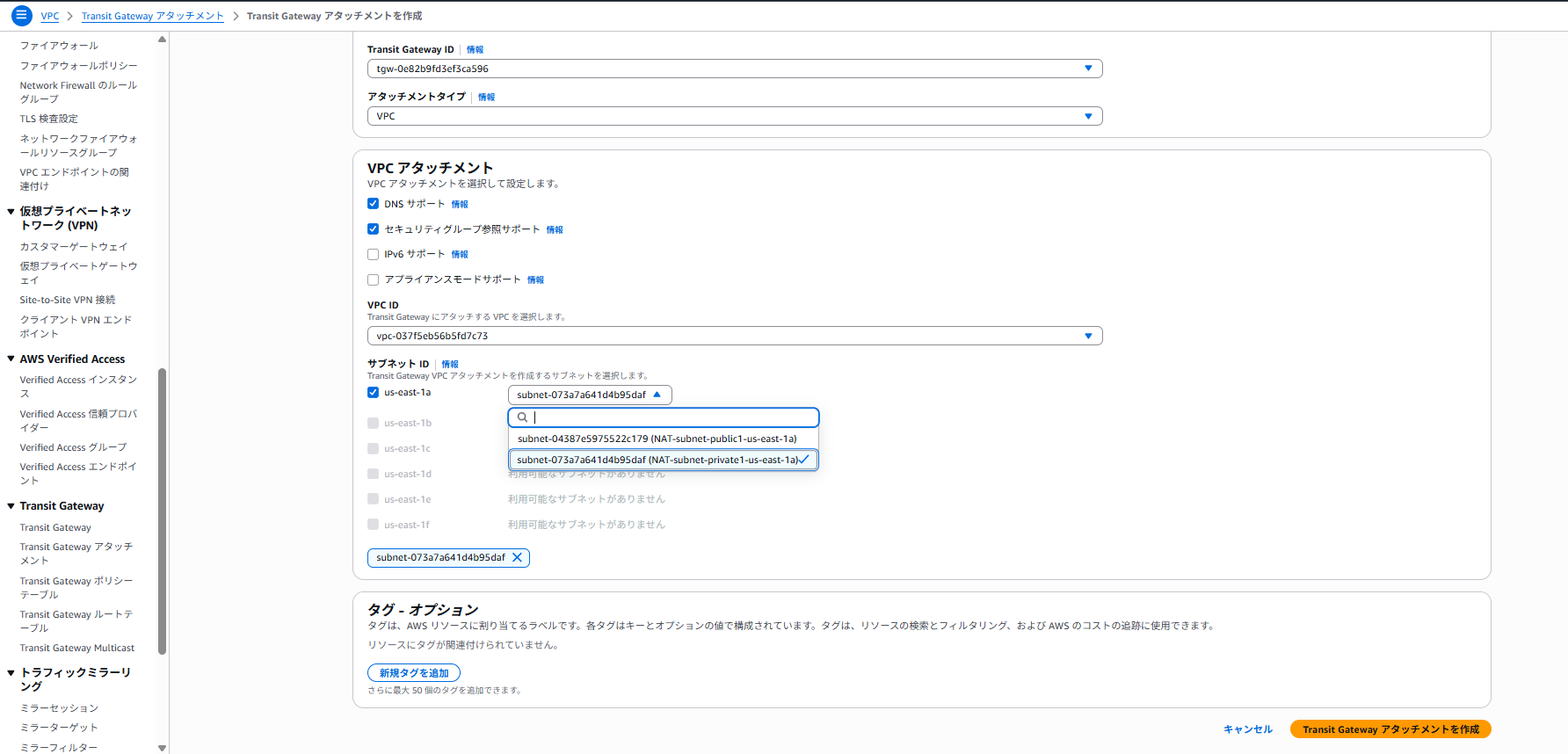This screenshot has height=754, width=1568.
Task: Collapse トラフィックミラーリング sidebar section
Action: click(11, 672)
